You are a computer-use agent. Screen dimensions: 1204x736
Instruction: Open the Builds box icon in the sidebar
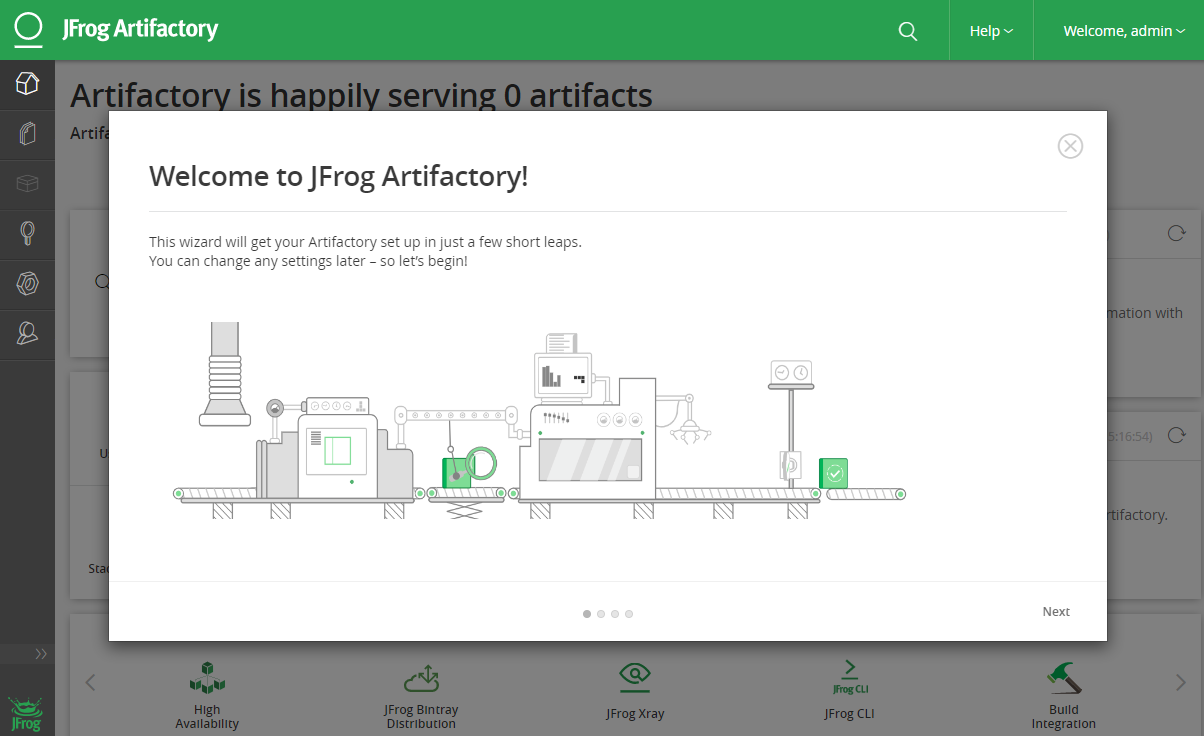coord(27,183)
